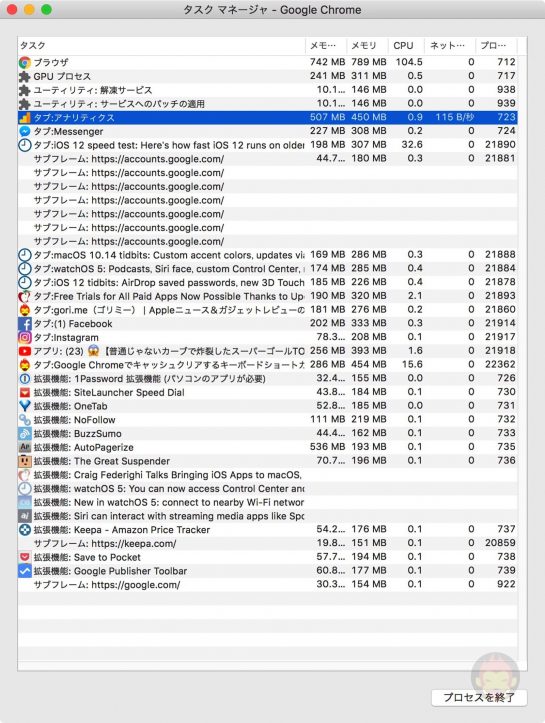Click the macOS window minimize button

click(x=29, y=10)
